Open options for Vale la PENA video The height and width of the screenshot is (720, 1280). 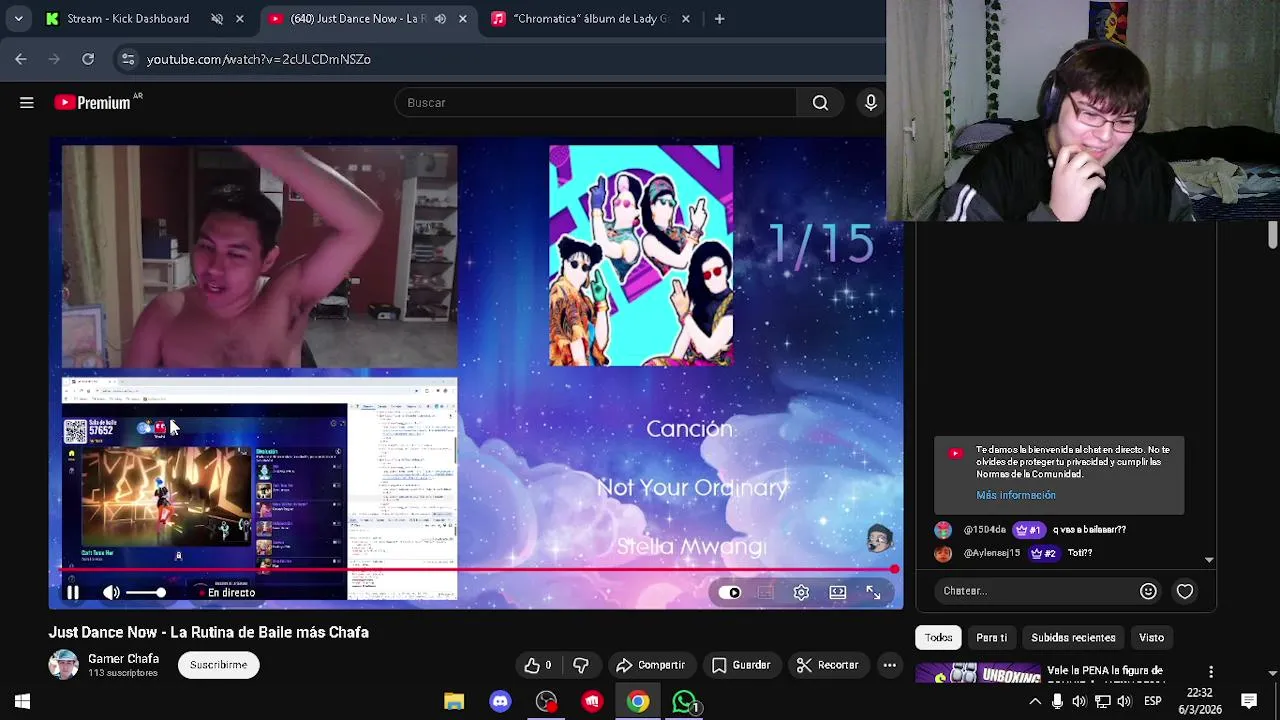coord(1211,672)
